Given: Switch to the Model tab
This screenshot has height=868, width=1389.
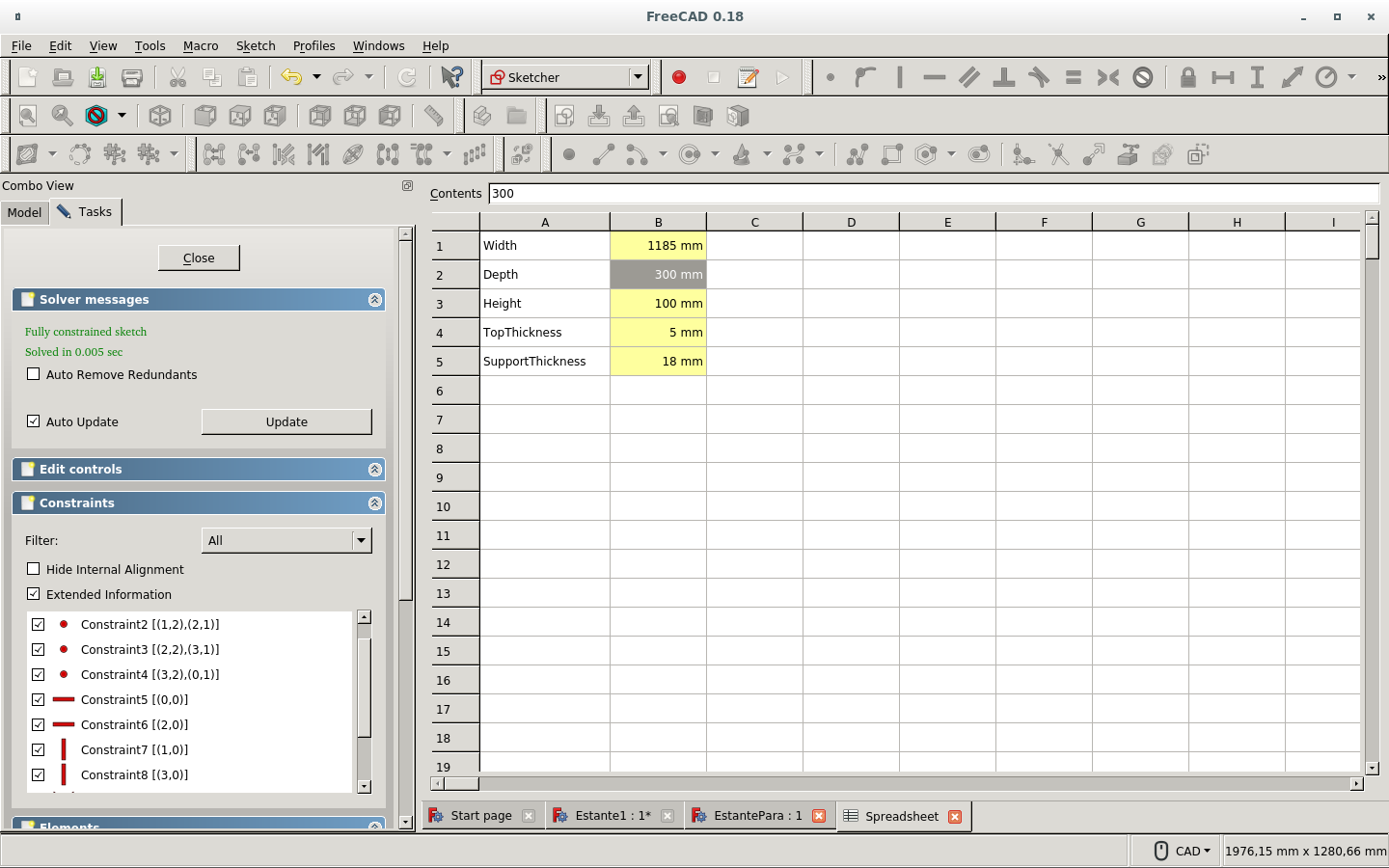Looking at the screenshot, I should click(x=24, y=212).
